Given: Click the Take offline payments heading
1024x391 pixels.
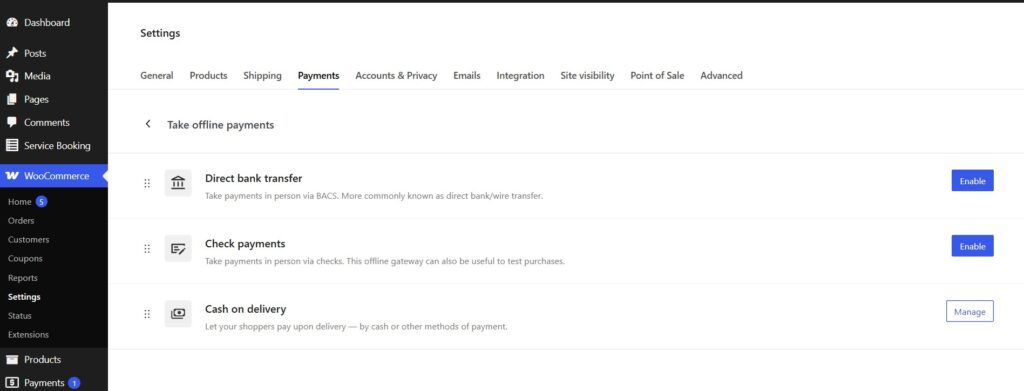Looking at the screenshot, I should tap(221, 125).
